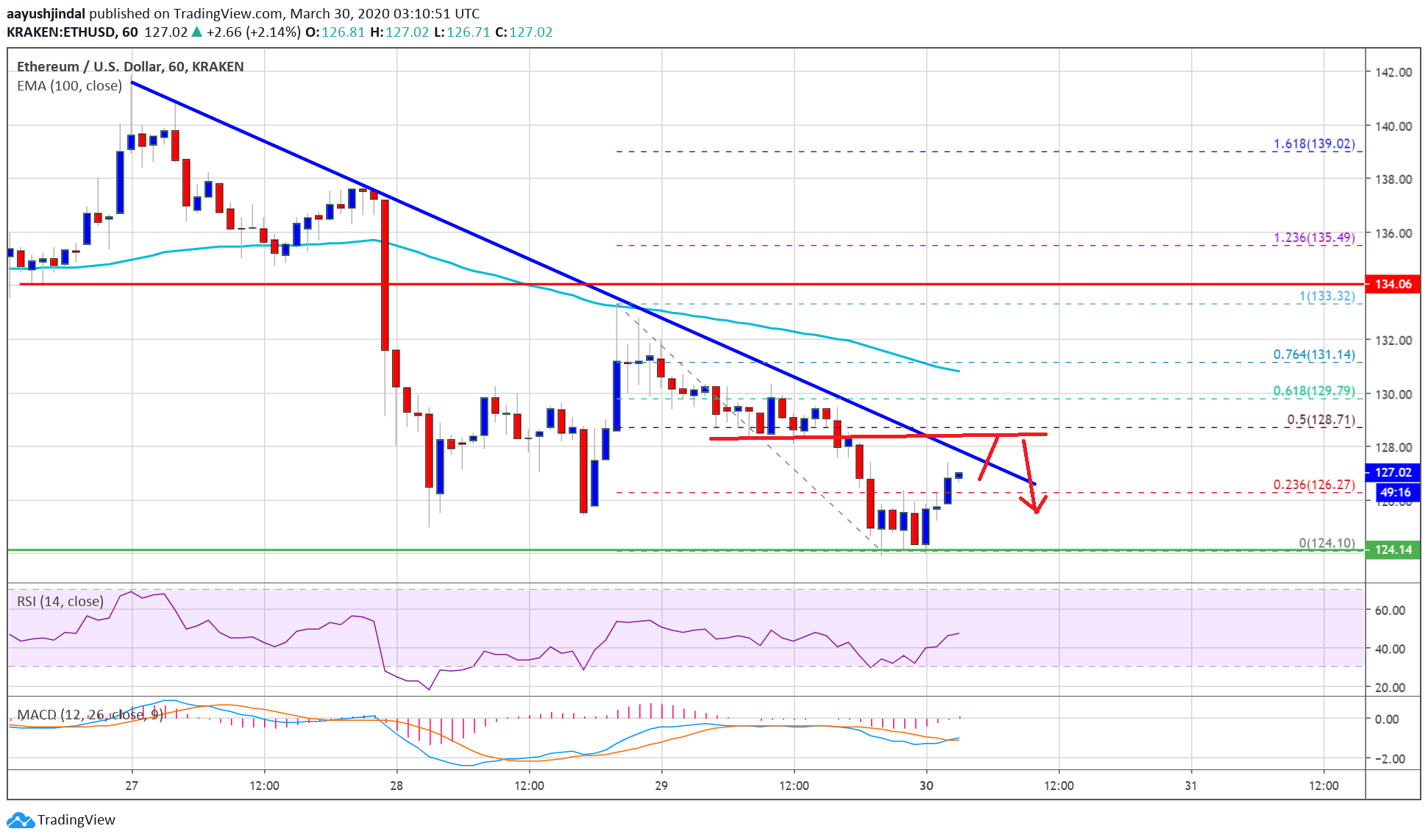Select the KRAKEN:ETHUSD, 60 symbol header
The image size is (1428, 840).
72,32
